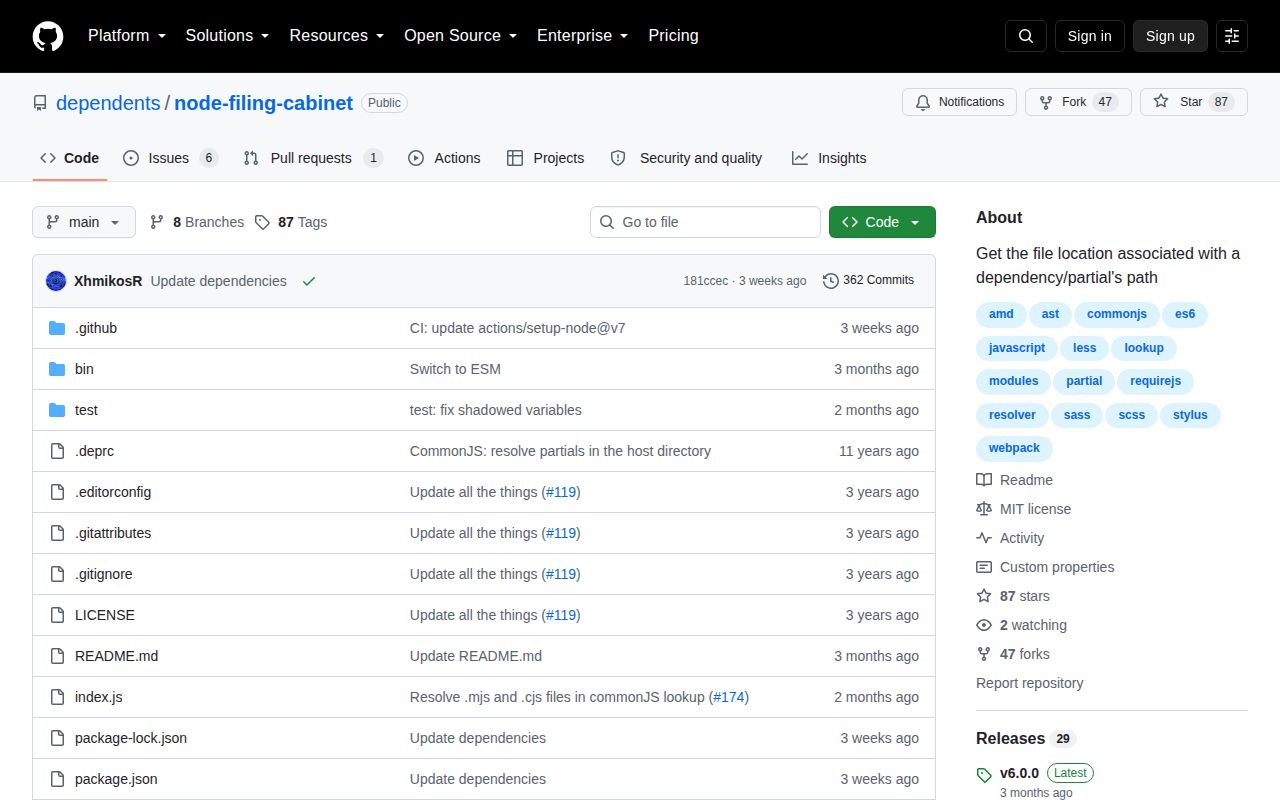Open Custom properties
Screen dimensions: 1280x800
(x=1045, y=567)
